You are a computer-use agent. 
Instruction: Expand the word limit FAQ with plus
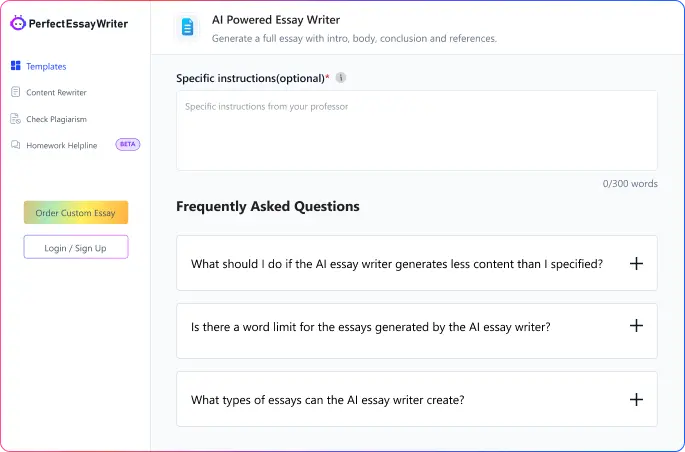(636, 326)
